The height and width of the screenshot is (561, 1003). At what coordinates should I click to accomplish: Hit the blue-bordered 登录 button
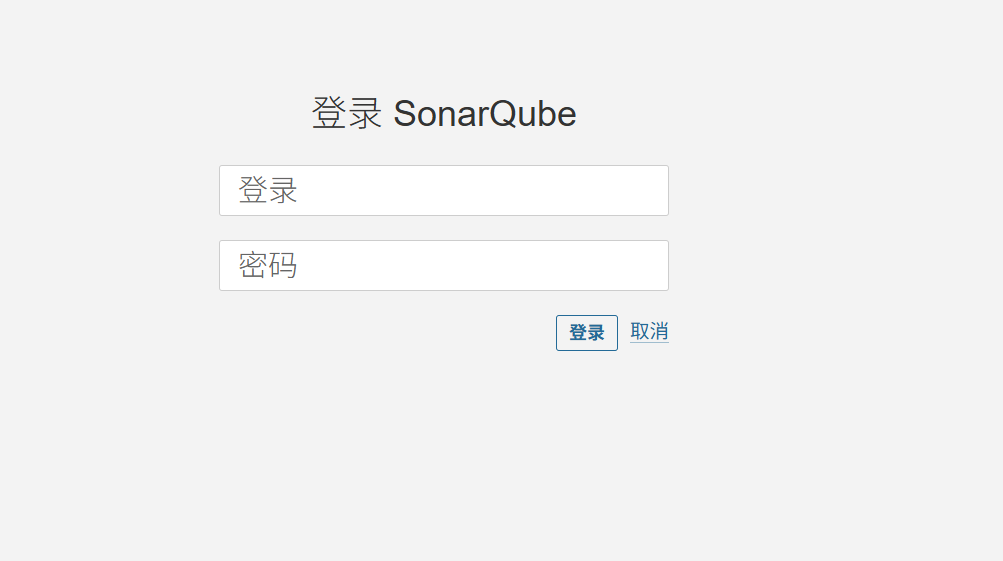586,333
